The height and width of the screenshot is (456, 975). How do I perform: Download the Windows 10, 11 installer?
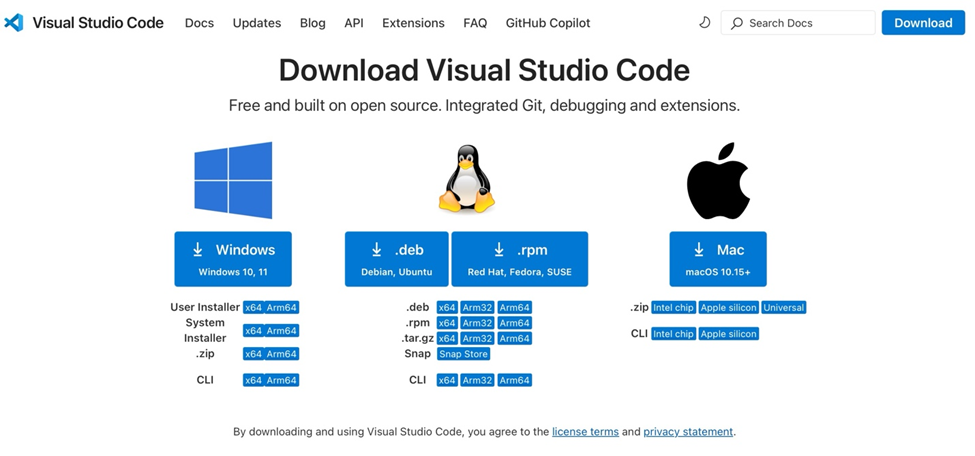pos(233,259)
